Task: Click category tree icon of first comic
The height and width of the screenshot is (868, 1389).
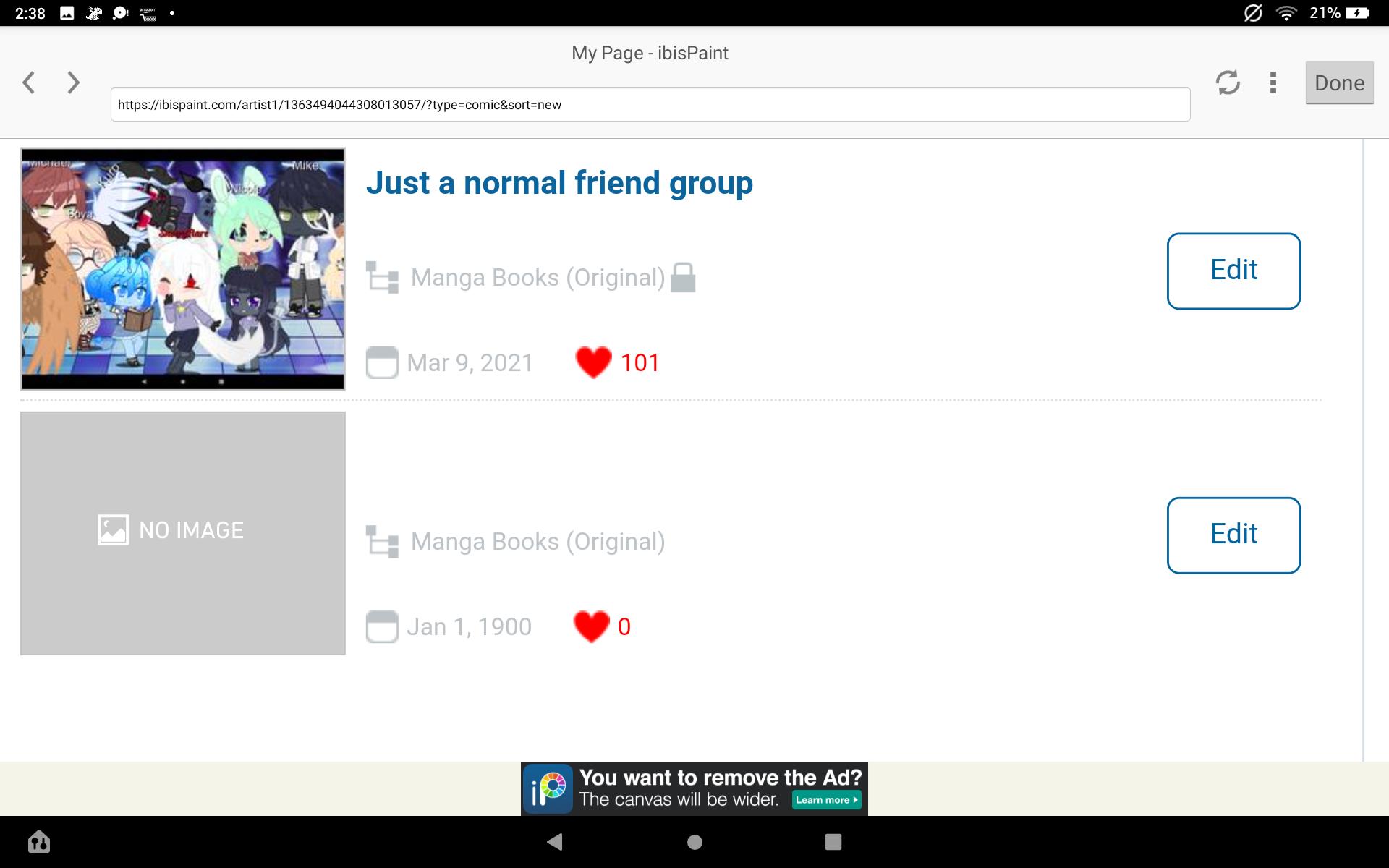Action: (x=382, y=278)
